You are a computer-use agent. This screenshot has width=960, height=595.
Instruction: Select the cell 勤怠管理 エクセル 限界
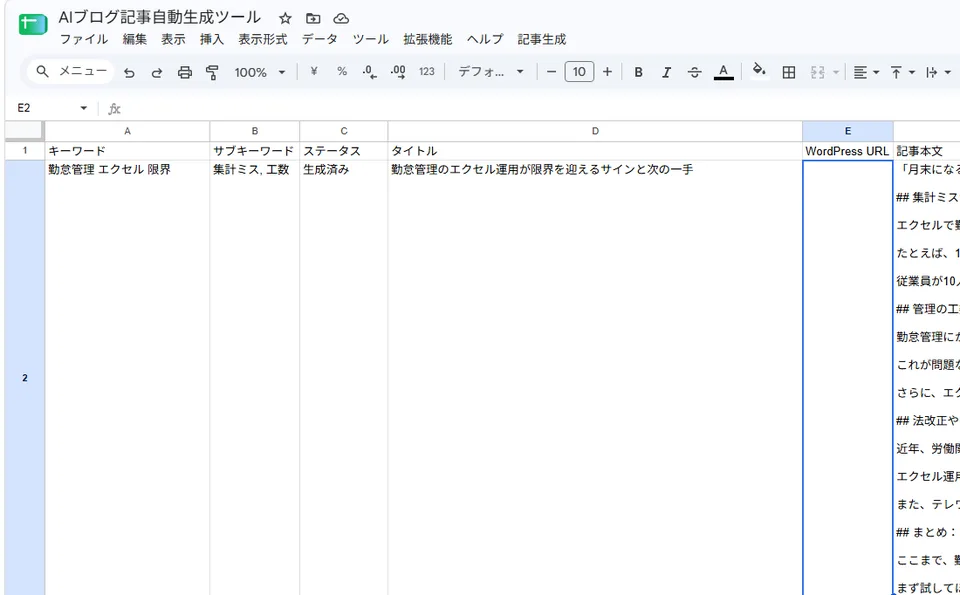click(127, 378)
